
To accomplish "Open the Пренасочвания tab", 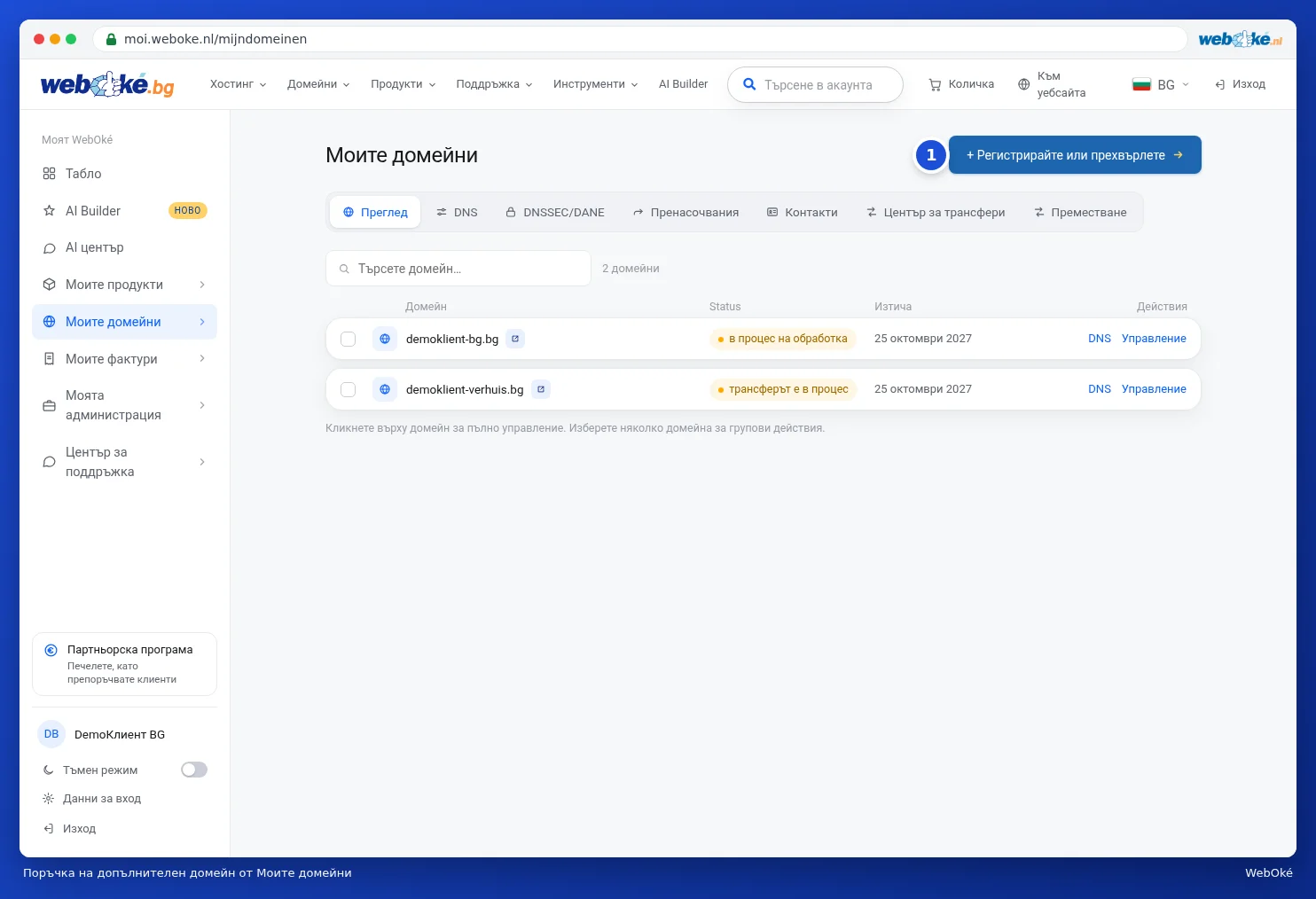I will pyautogui.click(x=685, y=213).
